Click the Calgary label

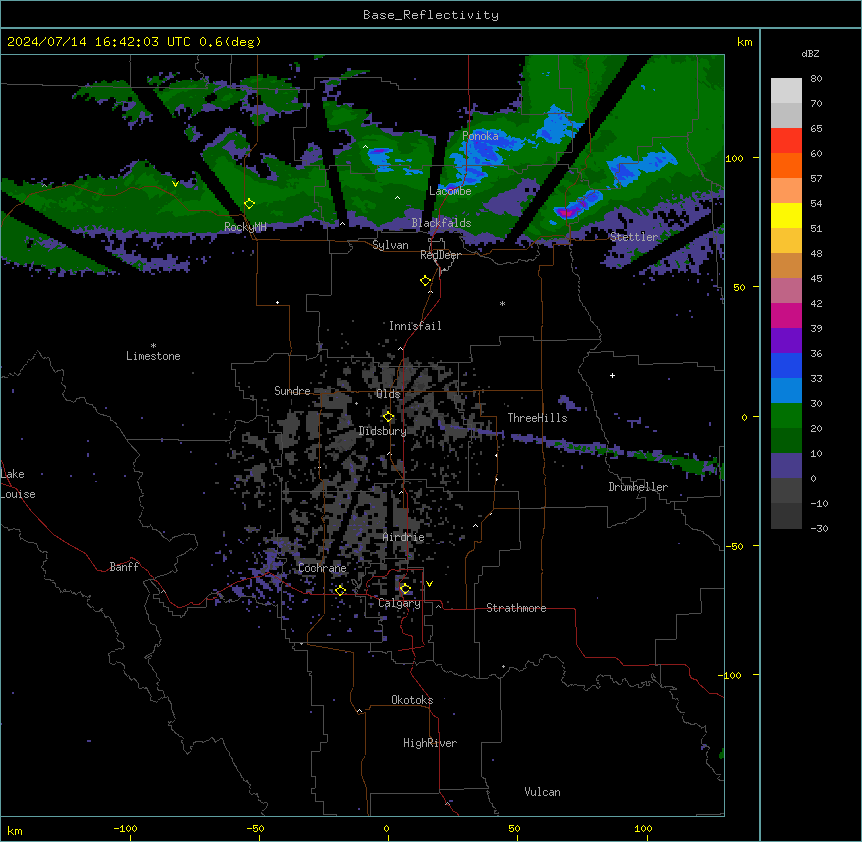click(x=399, y=603)
